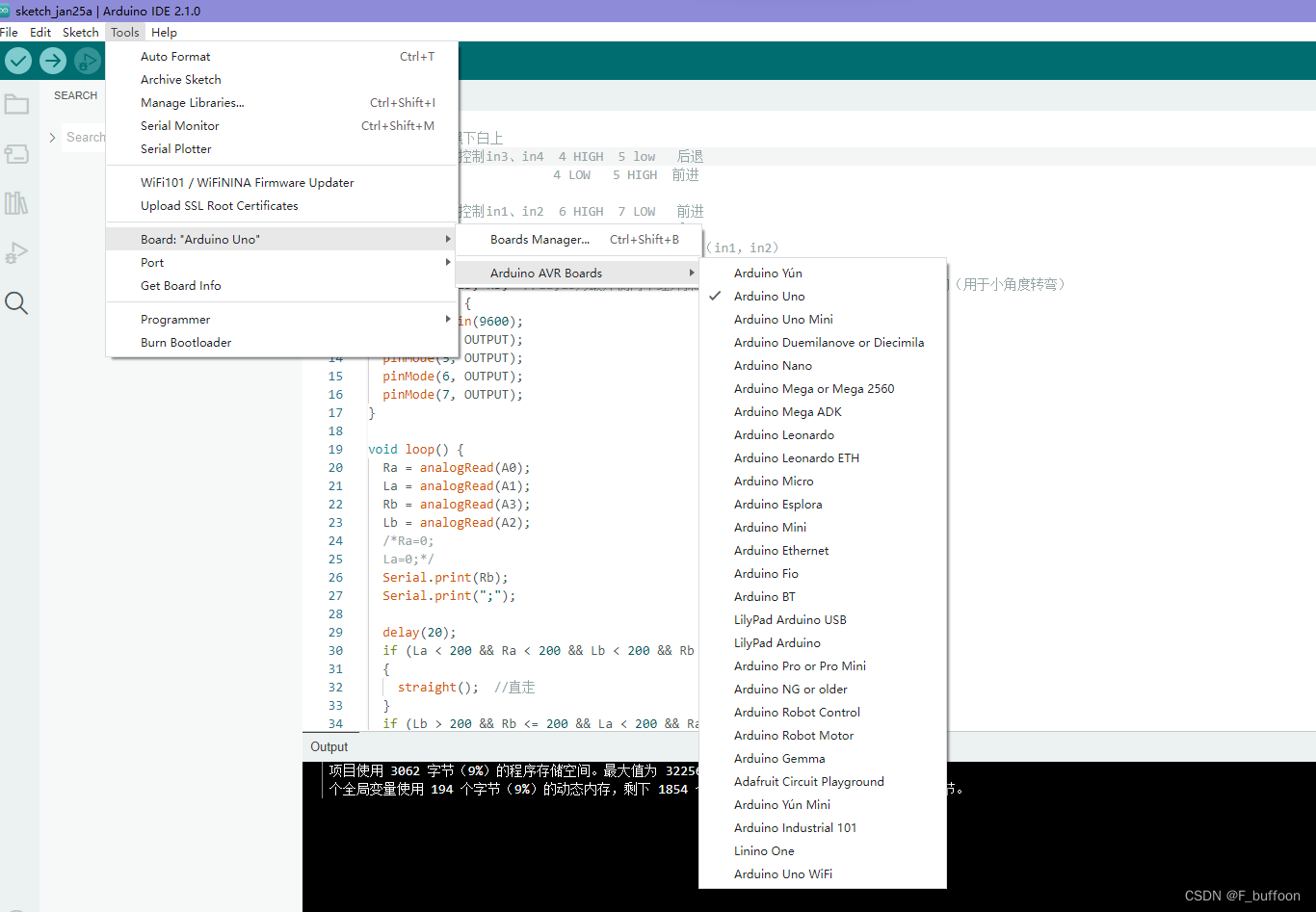The width and height of the screenshot is (1316, 912).
Task: Select Arduino Gemma board
Action: 823,758
